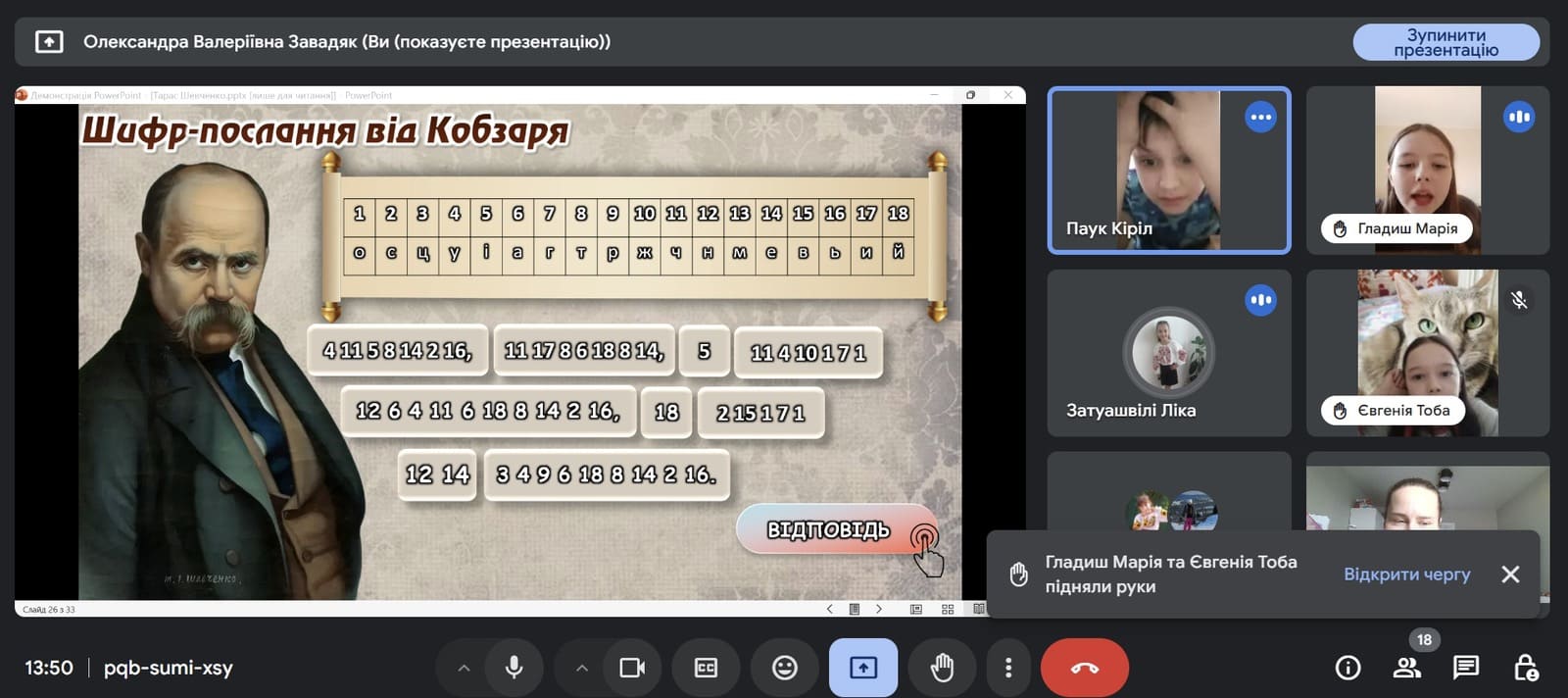Click the ВІДПОВІДЬ button on the slide

point(839,530)
